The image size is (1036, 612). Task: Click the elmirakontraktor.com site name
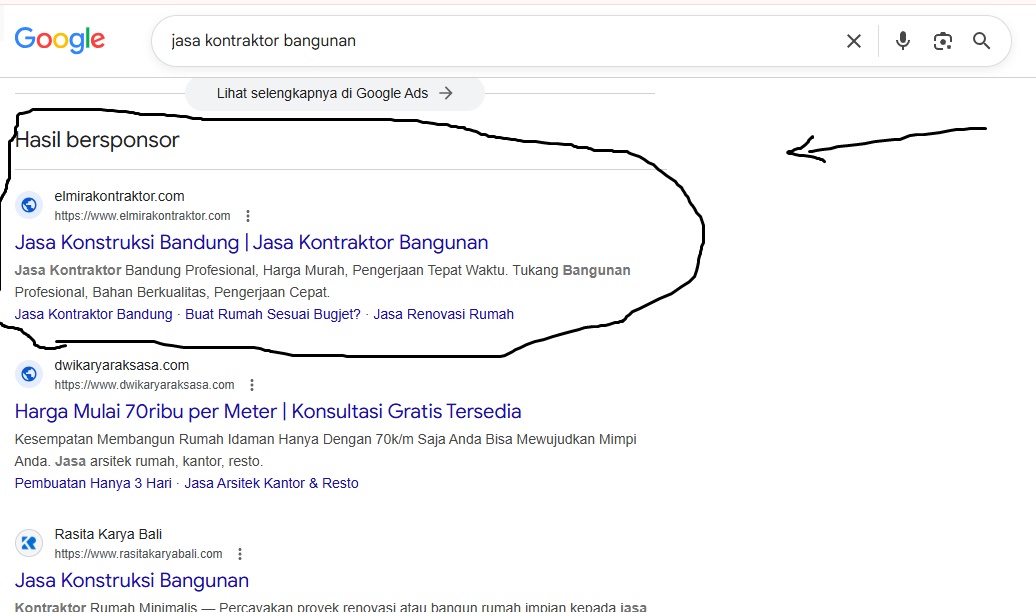pos(120,196)
